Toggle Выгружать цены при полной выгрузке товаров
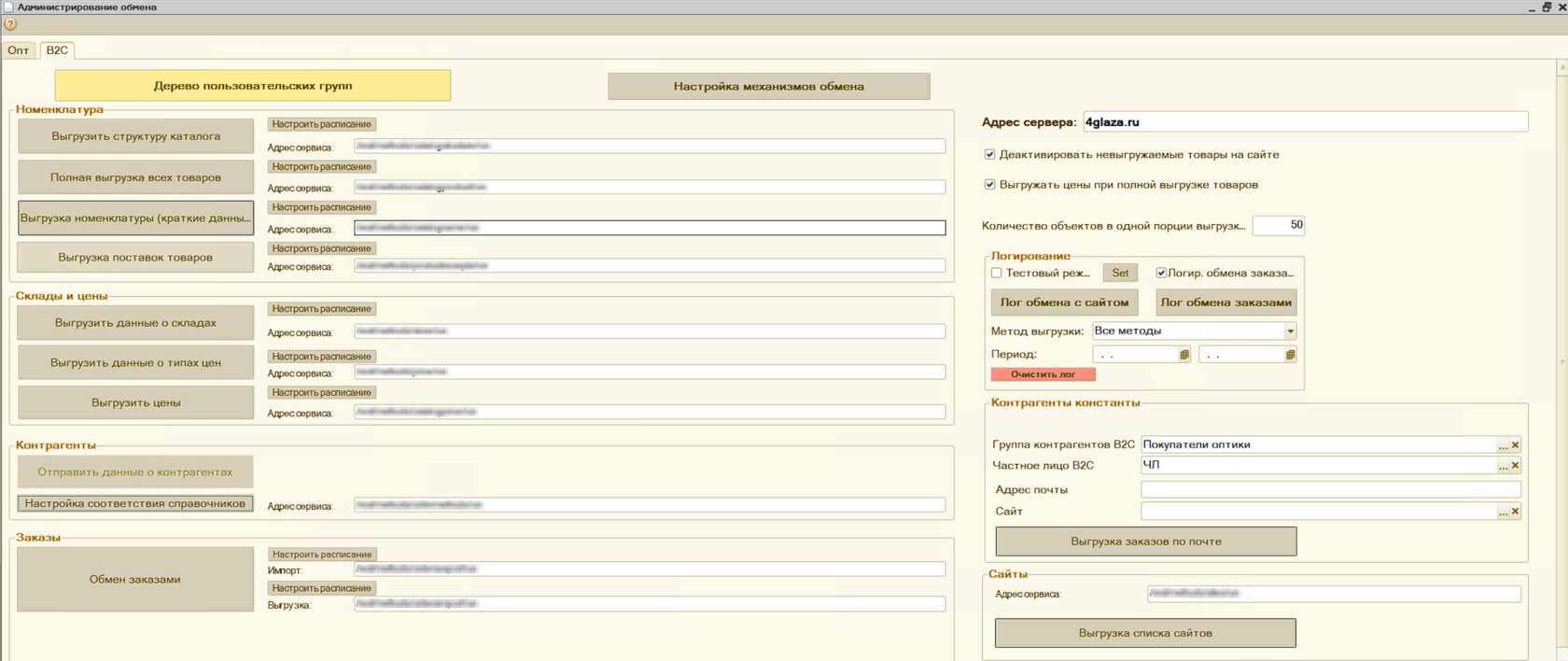Screen dimensions: 1568x661 click(989, 184)
